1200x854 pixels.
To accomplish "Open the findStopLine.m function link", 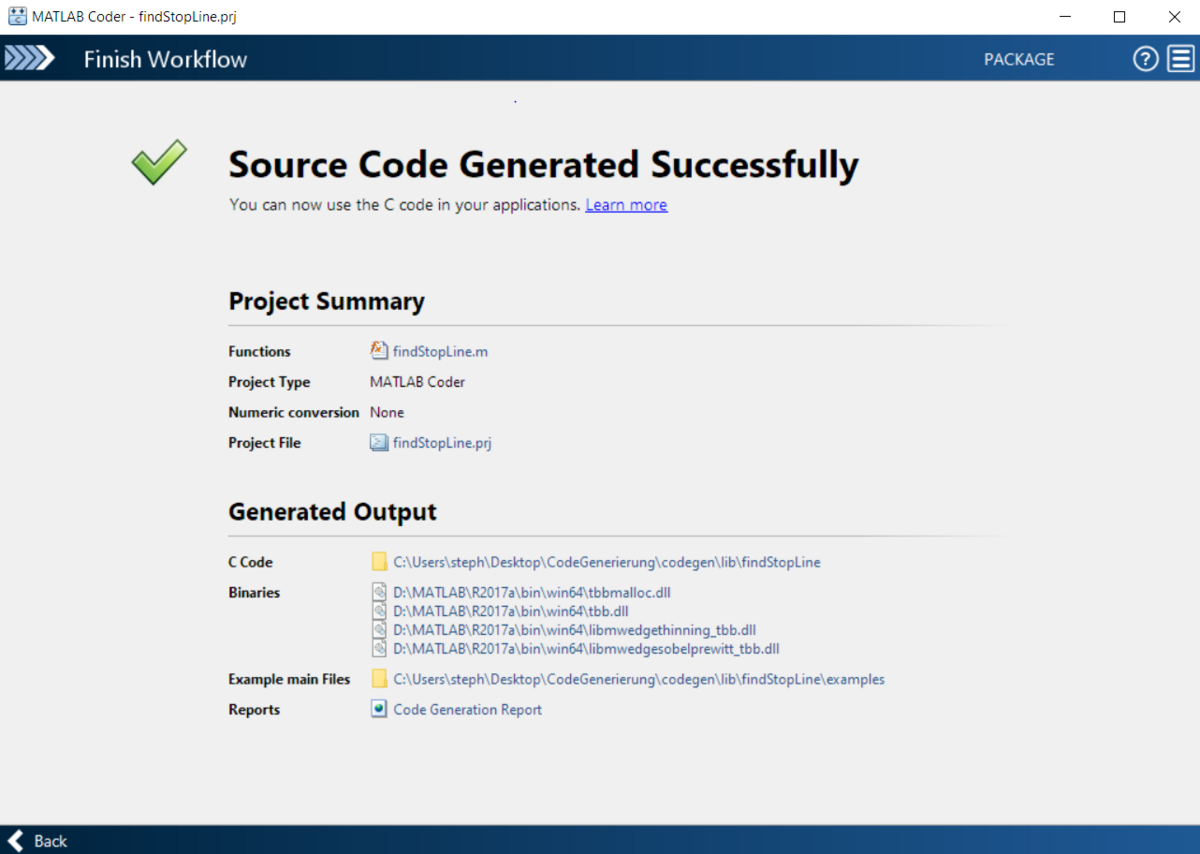I will tap(440, 352).
